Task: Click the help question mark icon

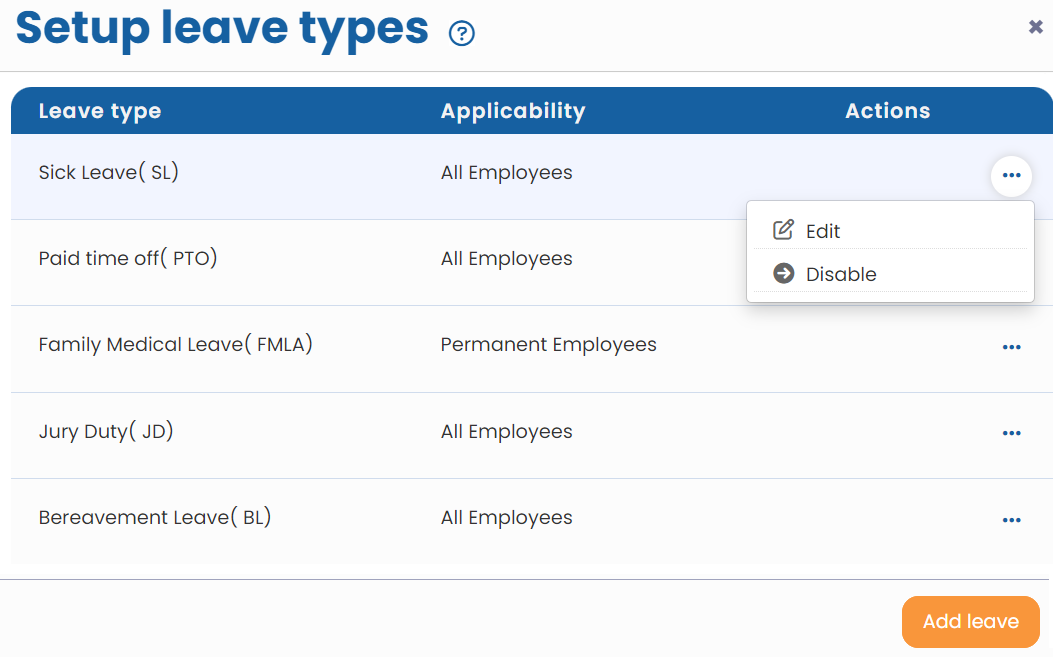Action: pyautogui.click(x=462, y=34)
